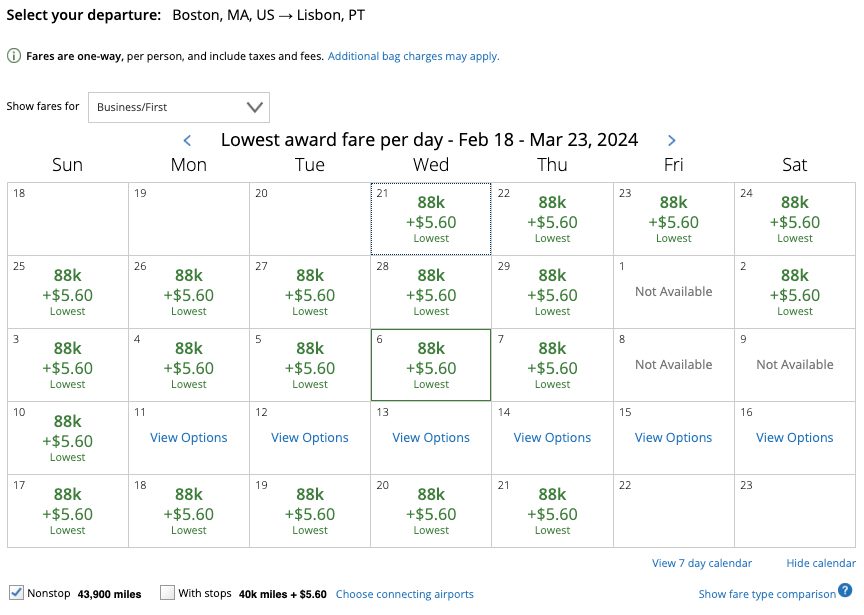864x615 pixels.
Task: Select the February 21 award fare
Action: point(430,218)
